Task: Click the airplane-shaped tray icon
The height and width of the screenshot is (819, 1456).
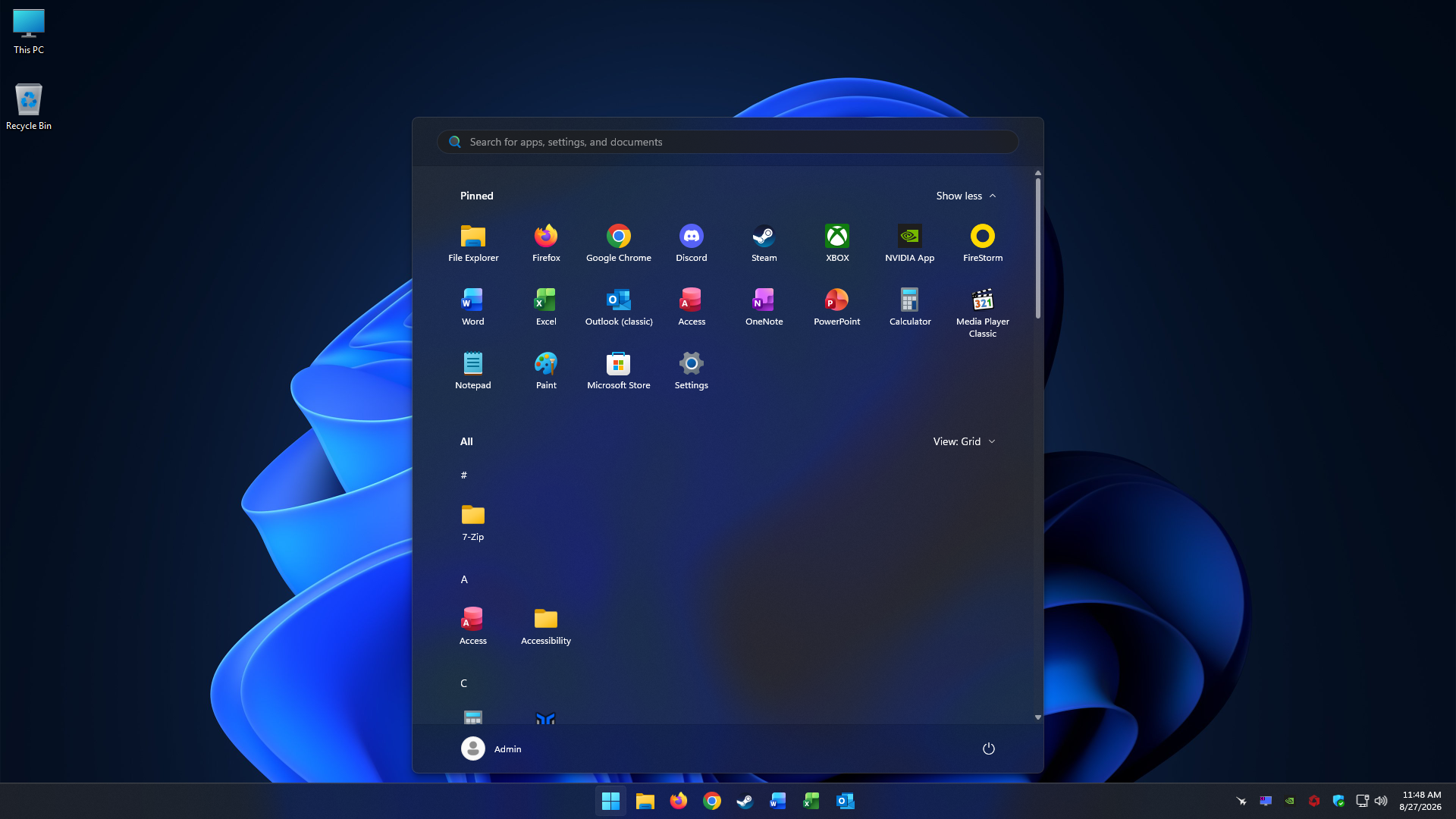Action: (x=1241, y=801)
